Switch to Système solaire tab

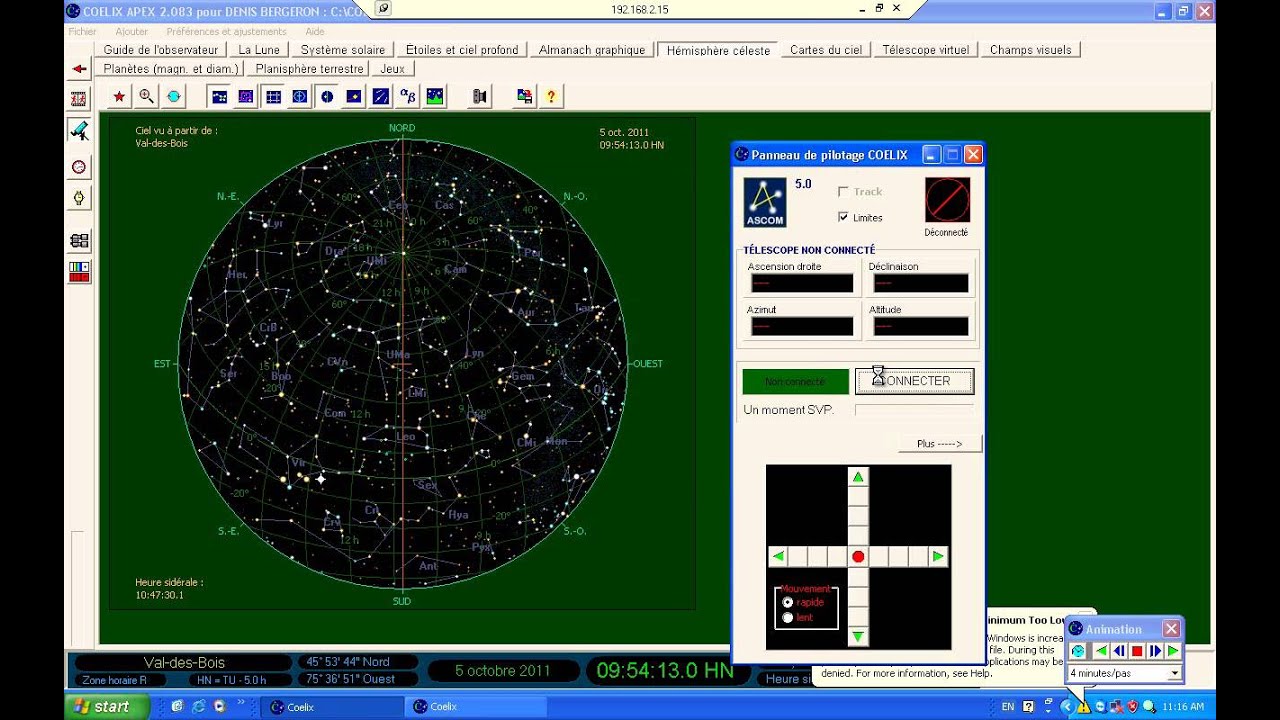343,50
